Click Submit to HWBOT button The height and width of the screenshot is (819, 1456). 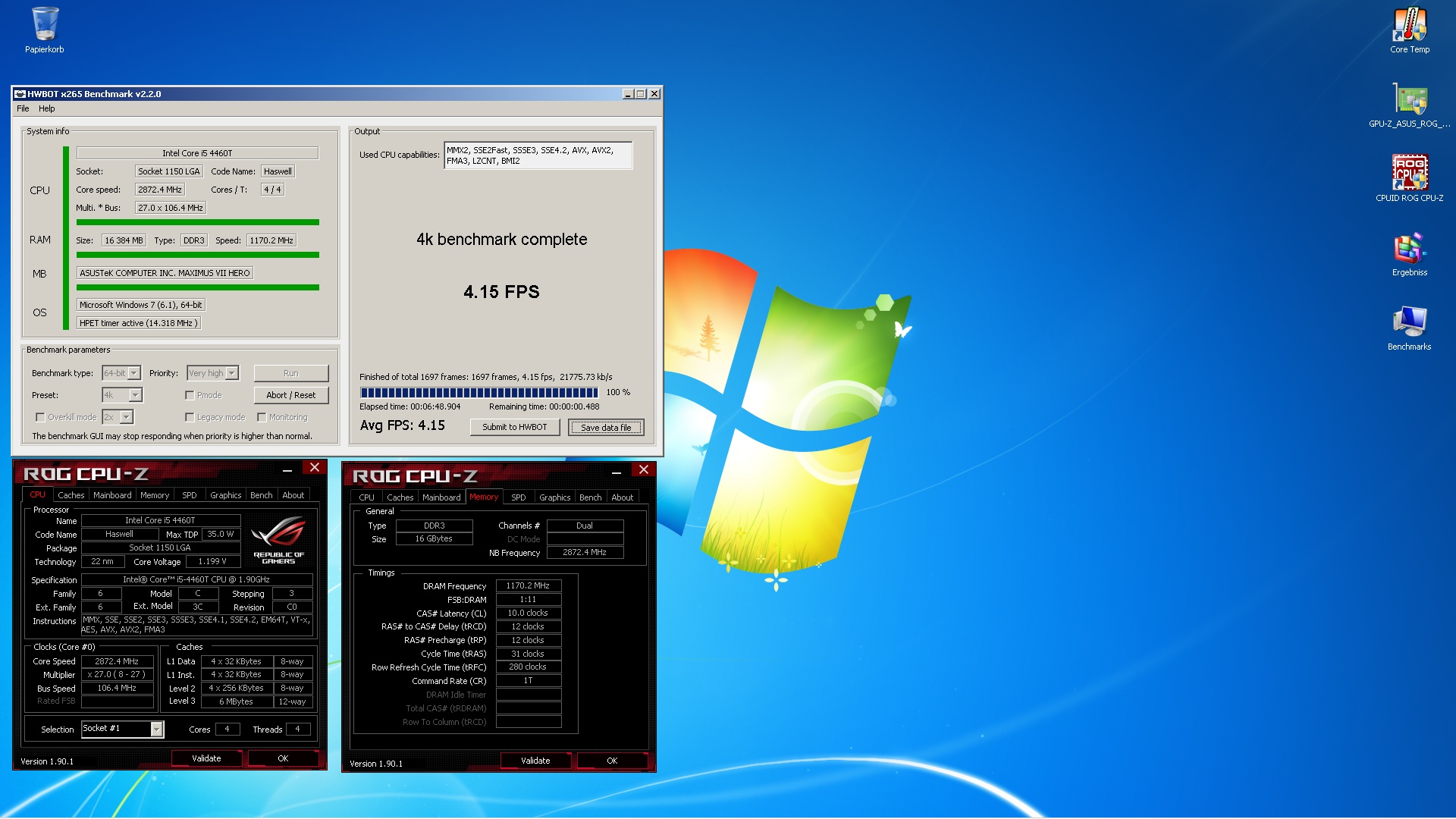click(x=515, y=427)
